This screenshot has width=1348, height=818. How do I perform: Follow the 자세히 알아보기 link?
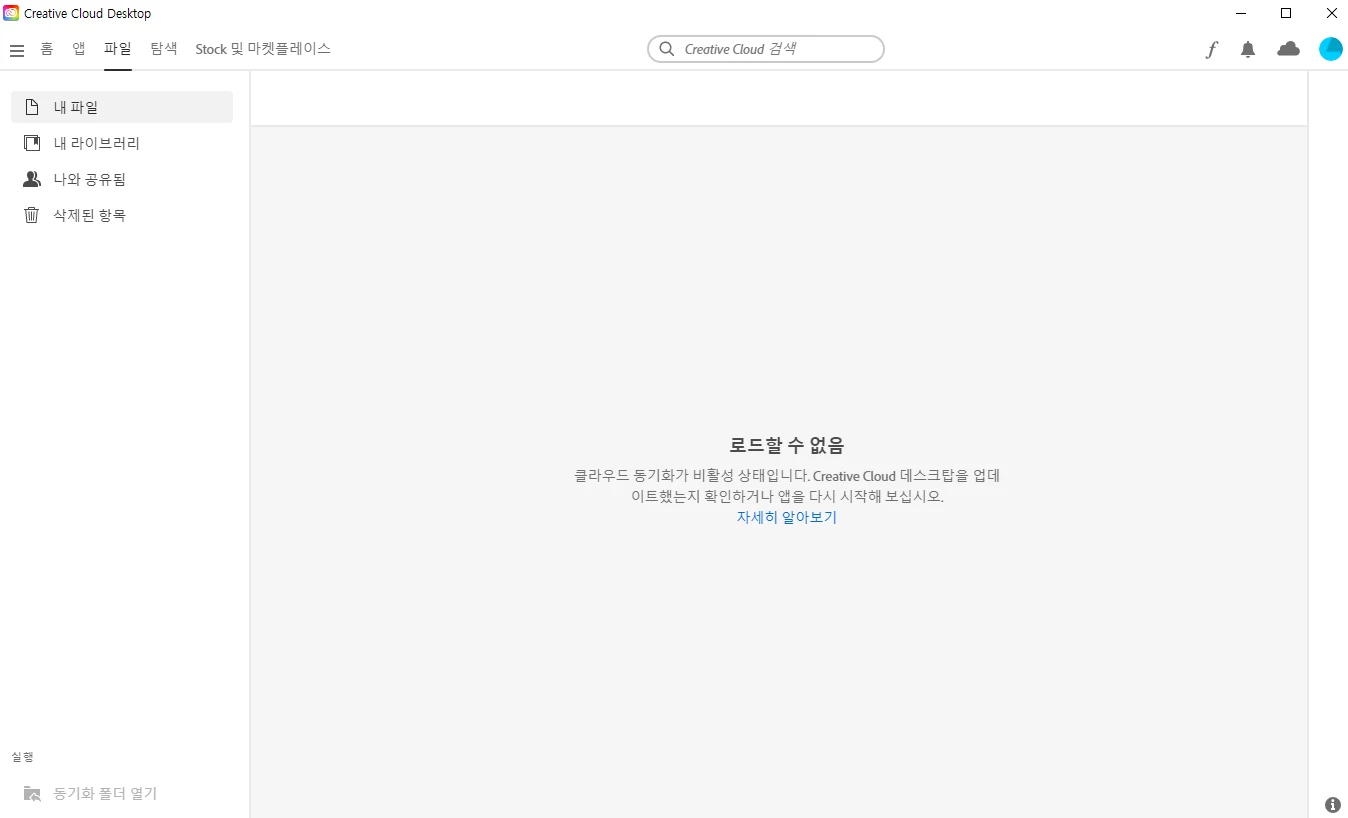787,517
